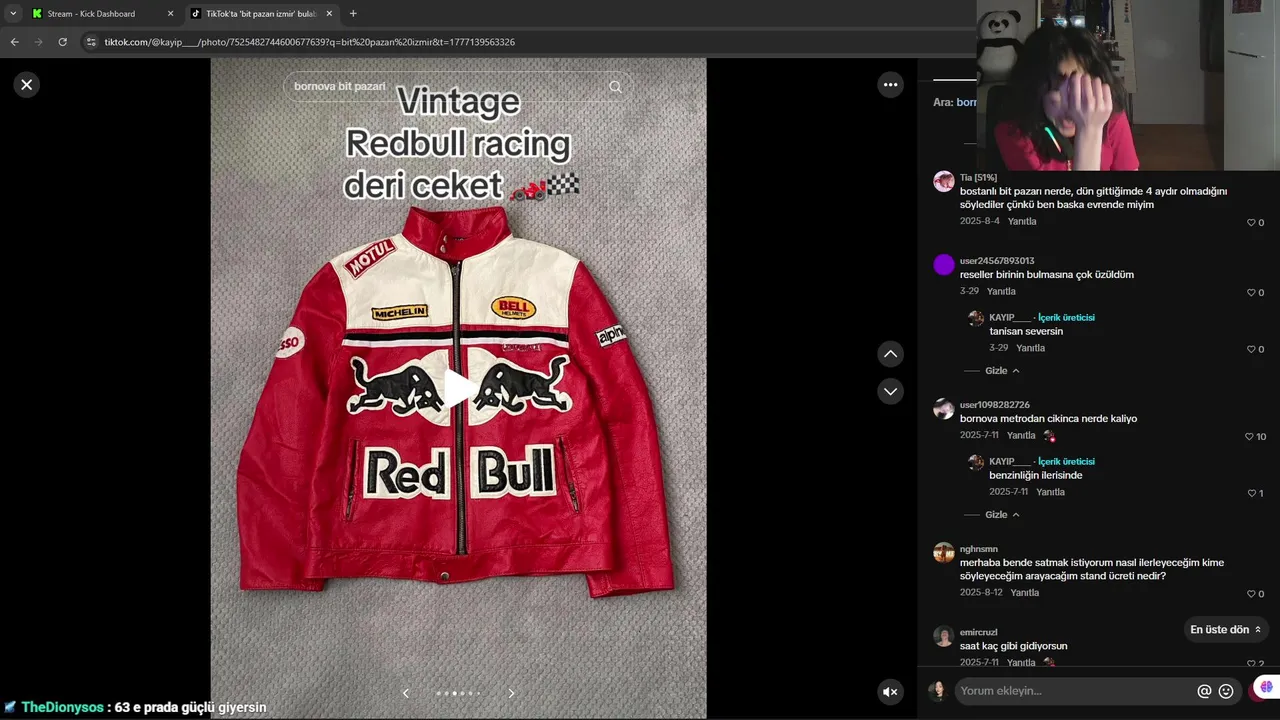The width and height of the screenshot is (1280, 720).
Task: Open username link 'nghnsmn'
Action: [979, 549]
